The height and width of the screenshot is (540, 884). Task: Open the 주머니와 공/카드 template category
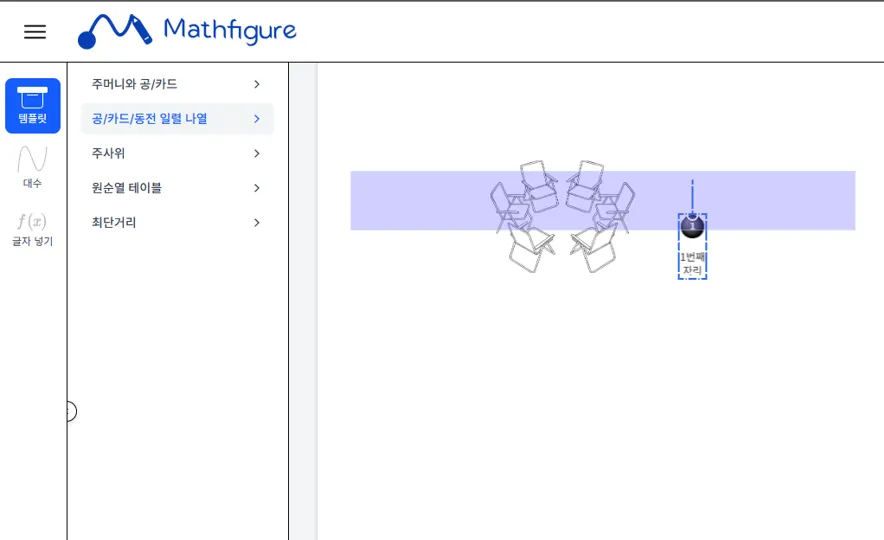tap(135, 84)
